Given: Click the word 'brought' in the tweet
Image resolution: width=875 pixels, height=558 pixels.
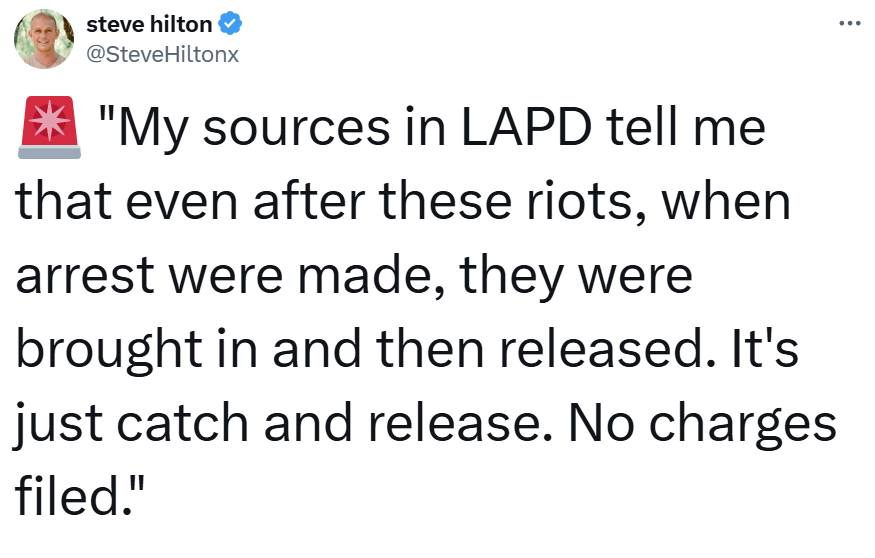Looking at the screenshot, I should pos(109,351).
